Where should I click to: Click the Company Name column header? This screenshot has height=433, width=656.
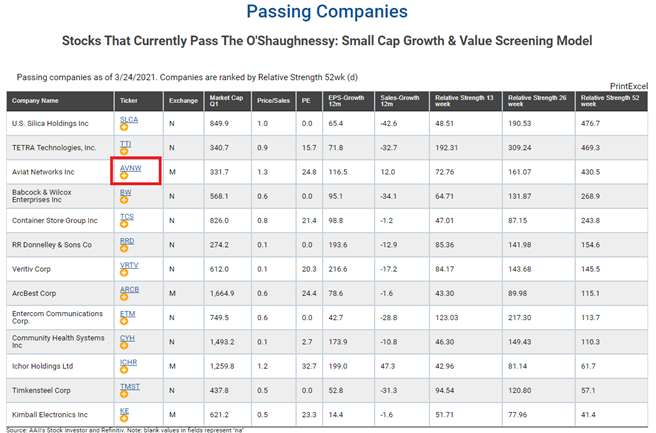[x=60, y=101]
